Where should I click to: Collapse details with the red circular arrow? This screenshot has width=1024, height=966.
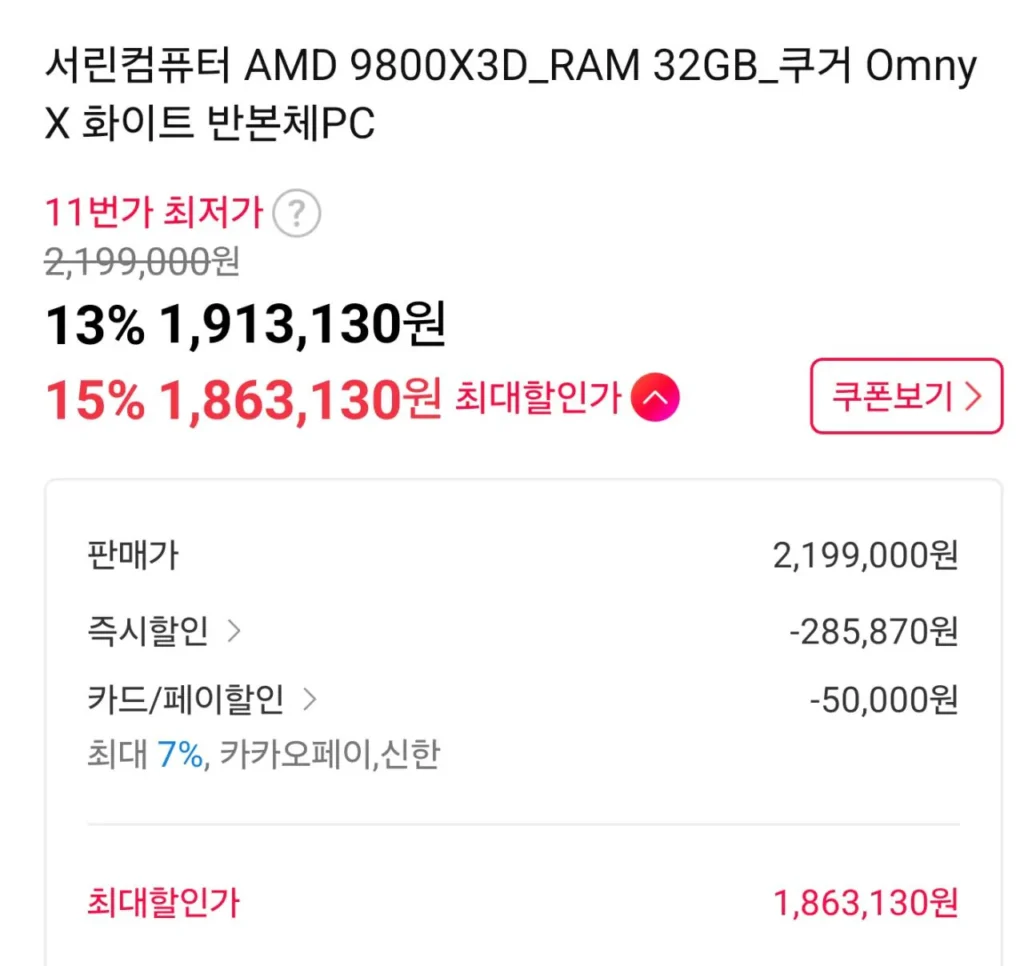point(655,399)
